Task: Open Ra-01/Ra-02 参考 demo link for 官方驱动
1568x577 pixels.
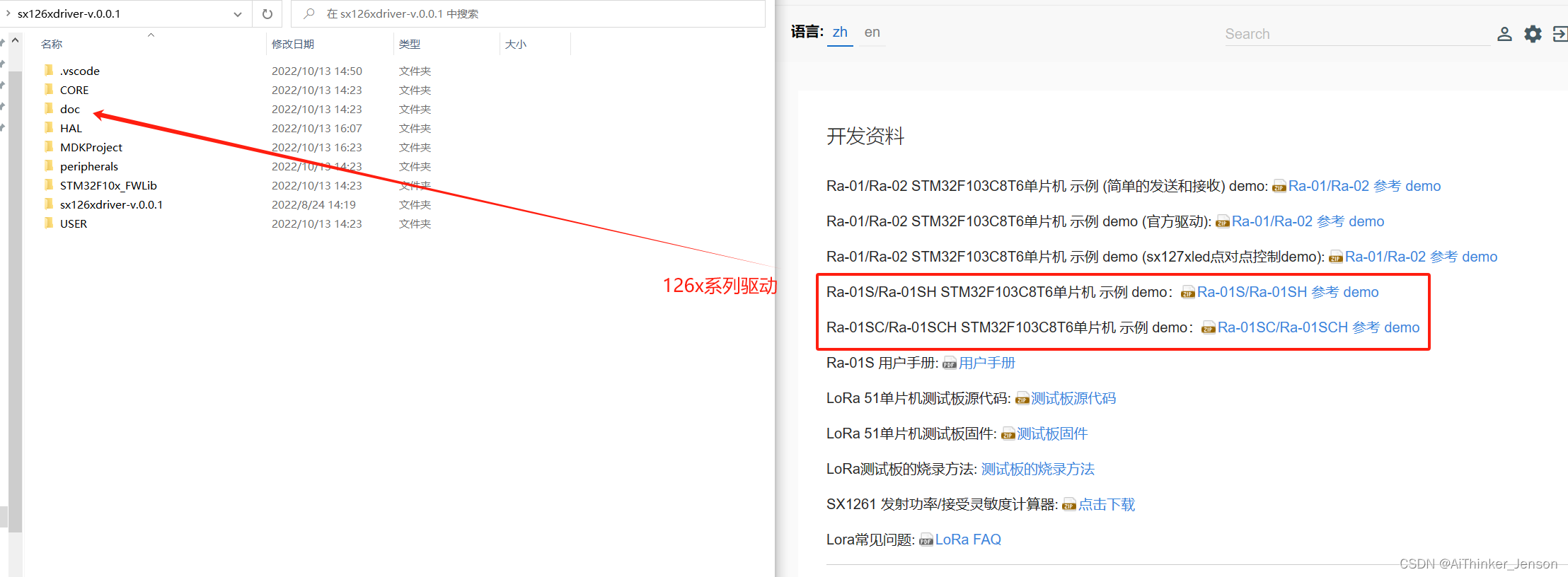Action: 1308,221
